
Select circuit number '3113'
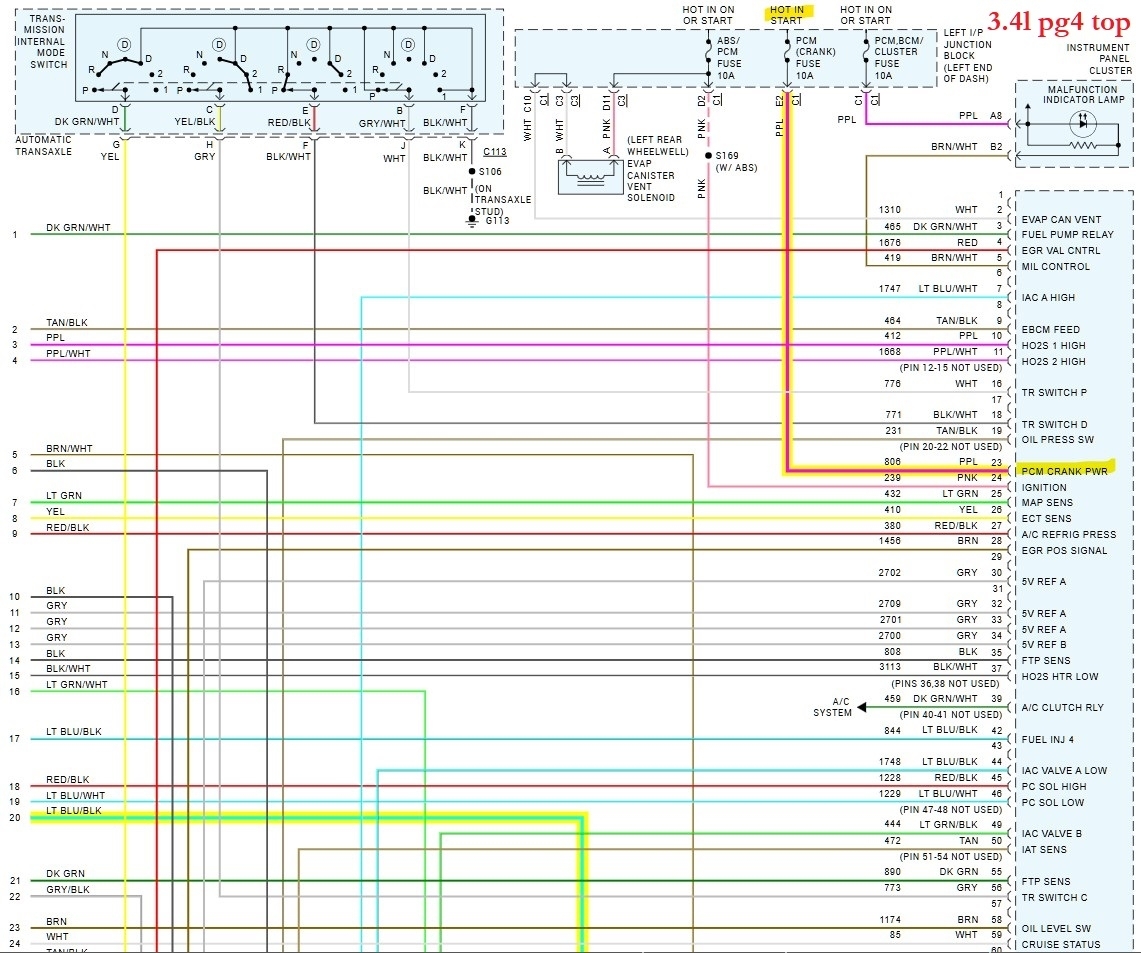coord(889,666)
